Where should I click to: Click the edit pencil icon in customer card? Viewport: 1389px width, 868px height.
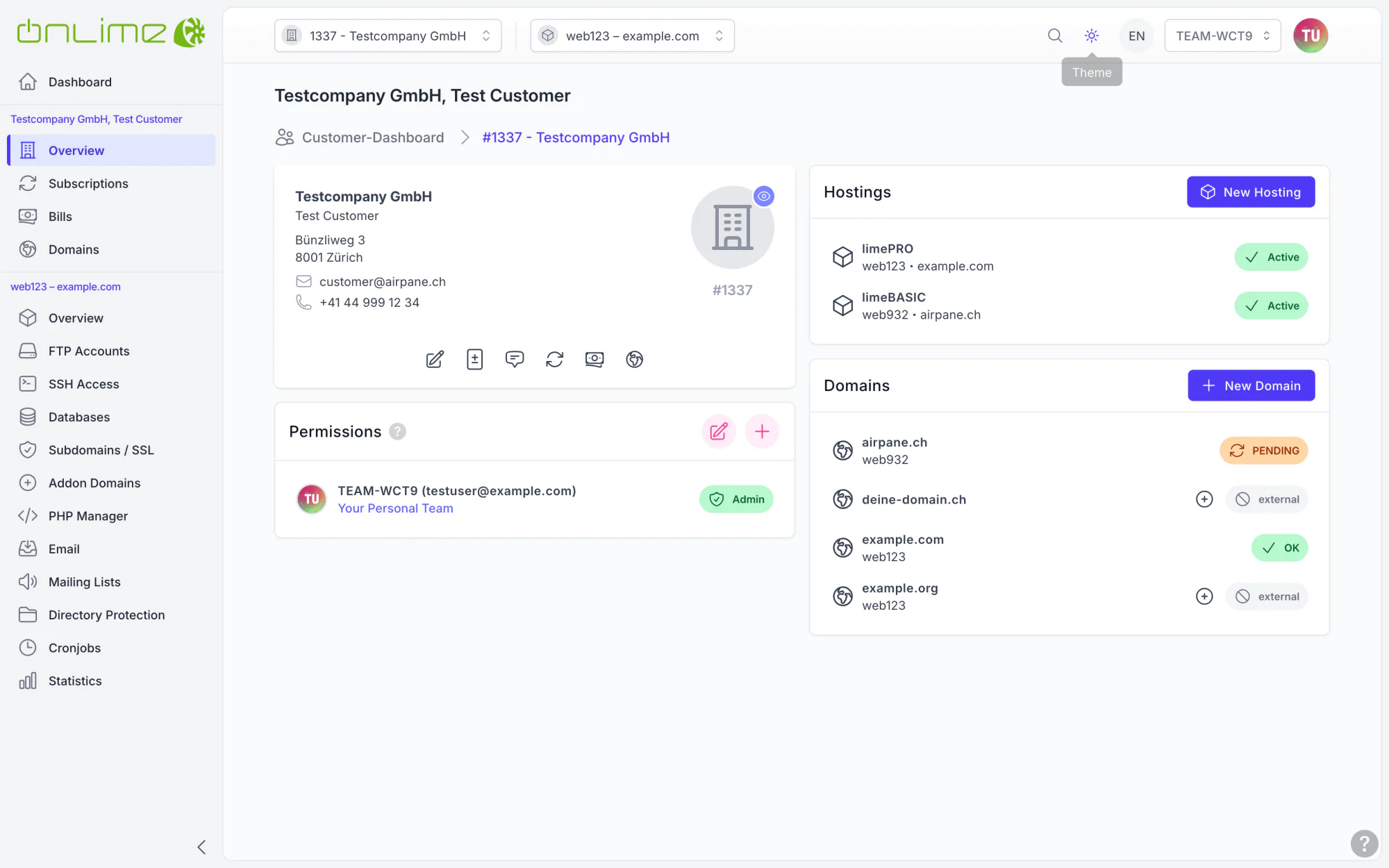click(x=435, y=359)
